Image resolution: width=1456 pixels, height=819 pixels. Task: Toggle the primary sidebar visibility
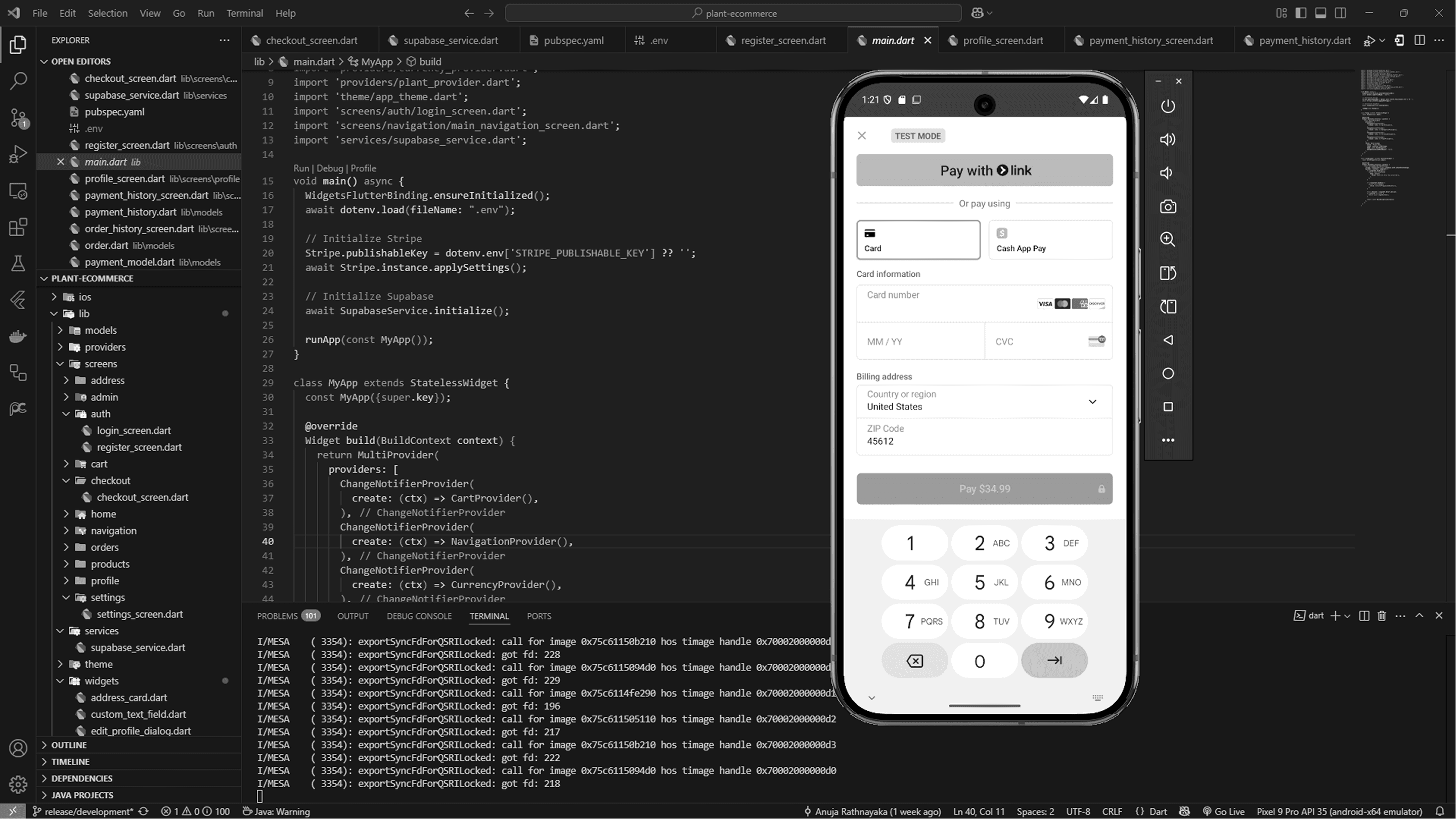[1301, 13]
